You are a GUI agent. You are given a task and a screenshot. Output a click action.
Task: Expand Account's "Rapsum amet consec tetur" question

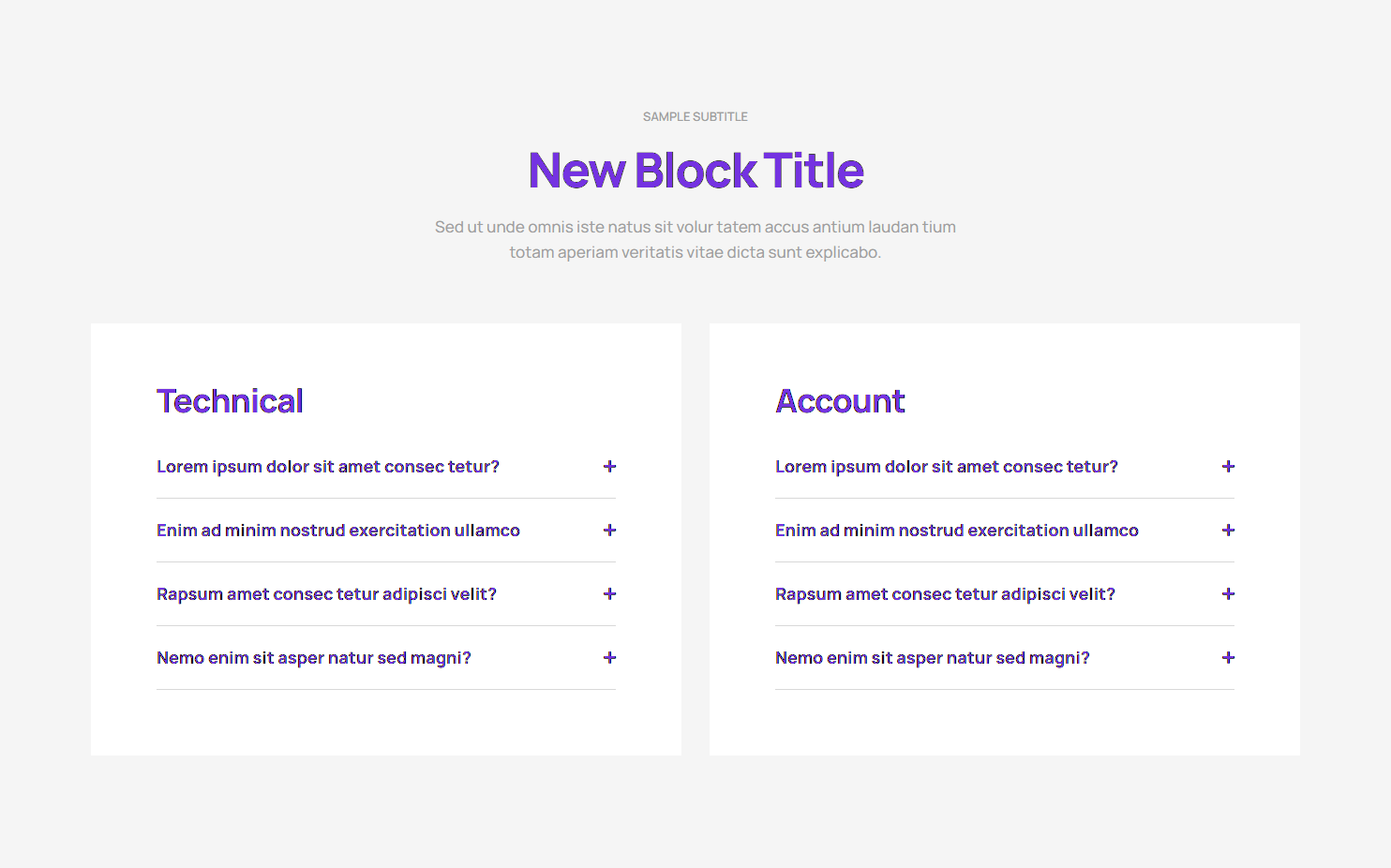(945, 594)
